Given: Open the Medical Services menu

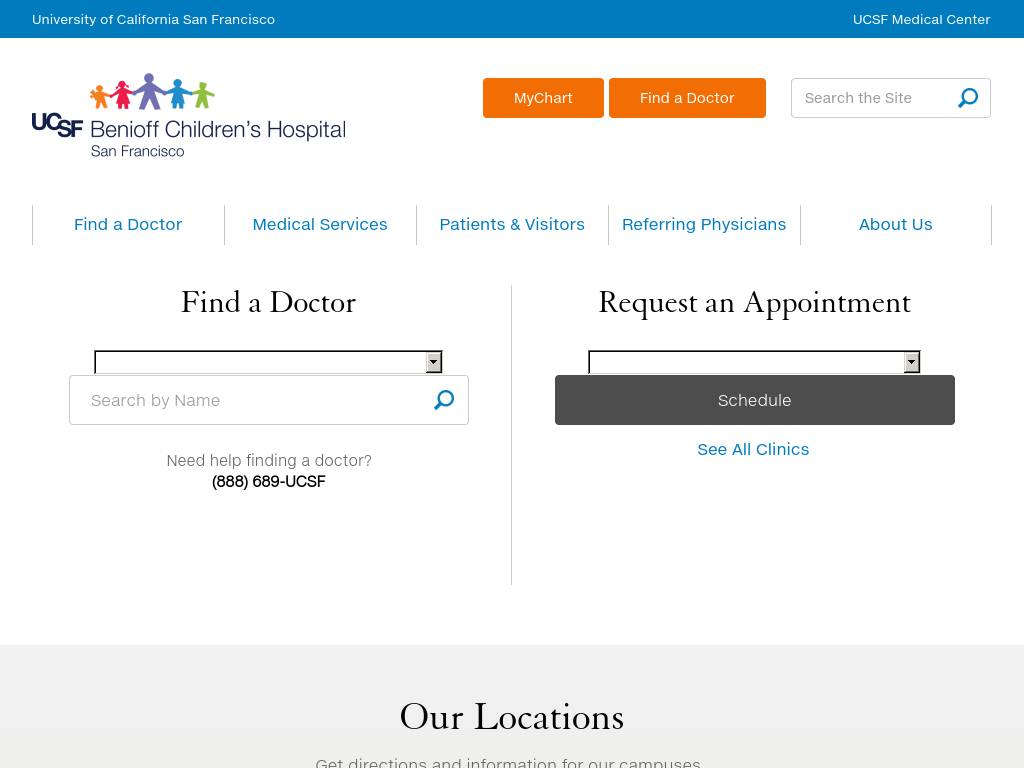Looking at the screenshot, I should point(320,225).
